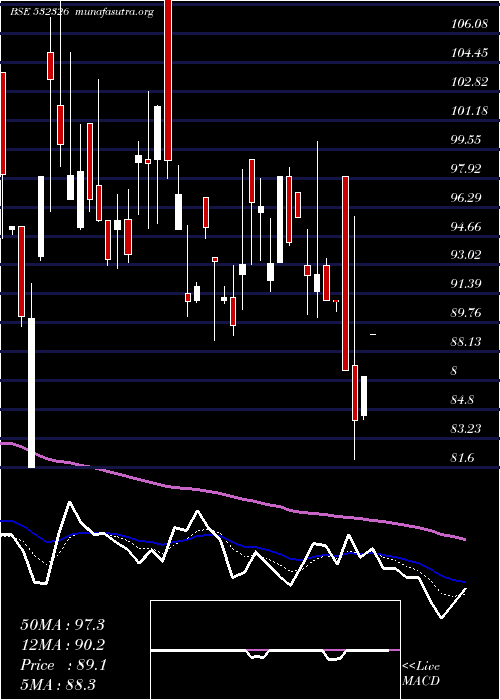Click the 83.23 price axis label

click(466, 429)
